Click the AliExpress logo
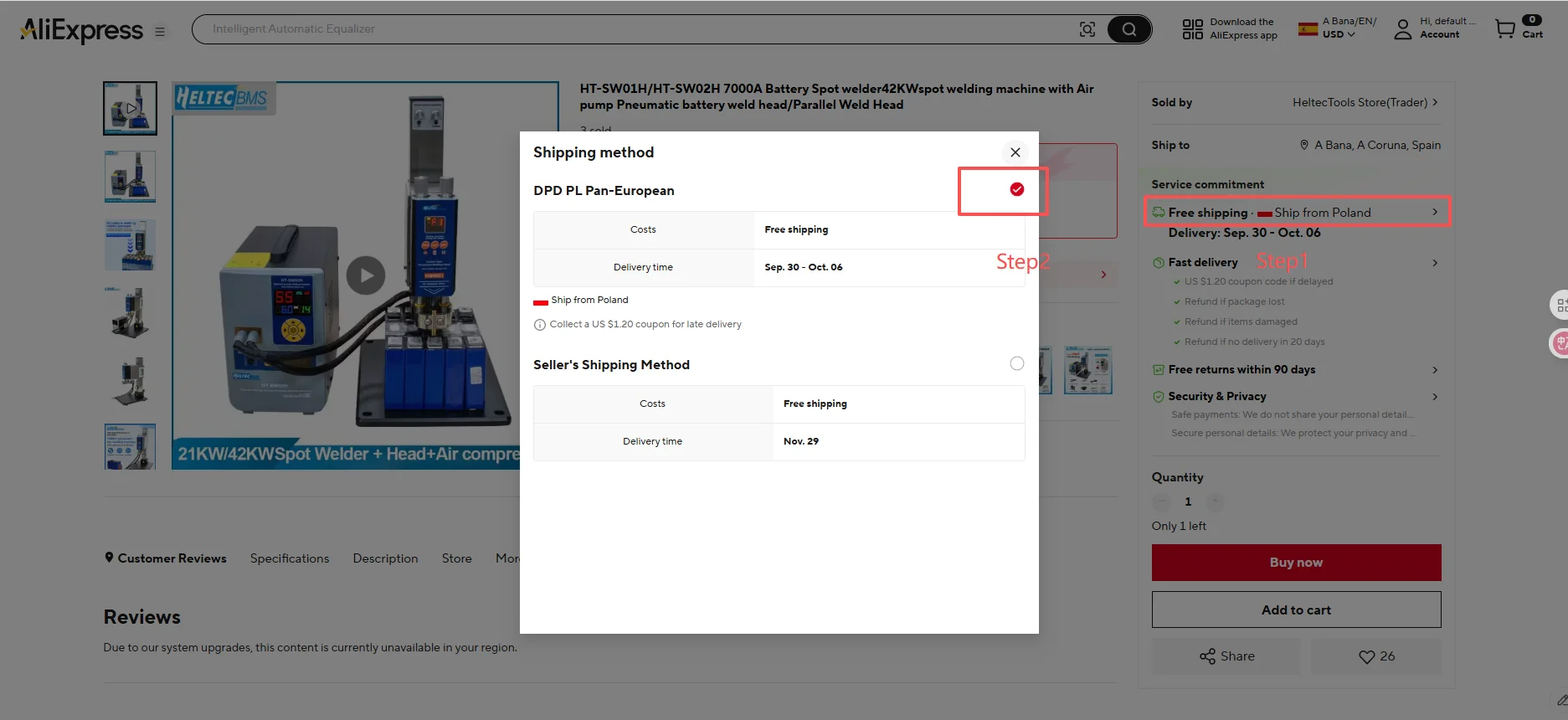This screenshot has width=1568, height=720. (82, 31)
